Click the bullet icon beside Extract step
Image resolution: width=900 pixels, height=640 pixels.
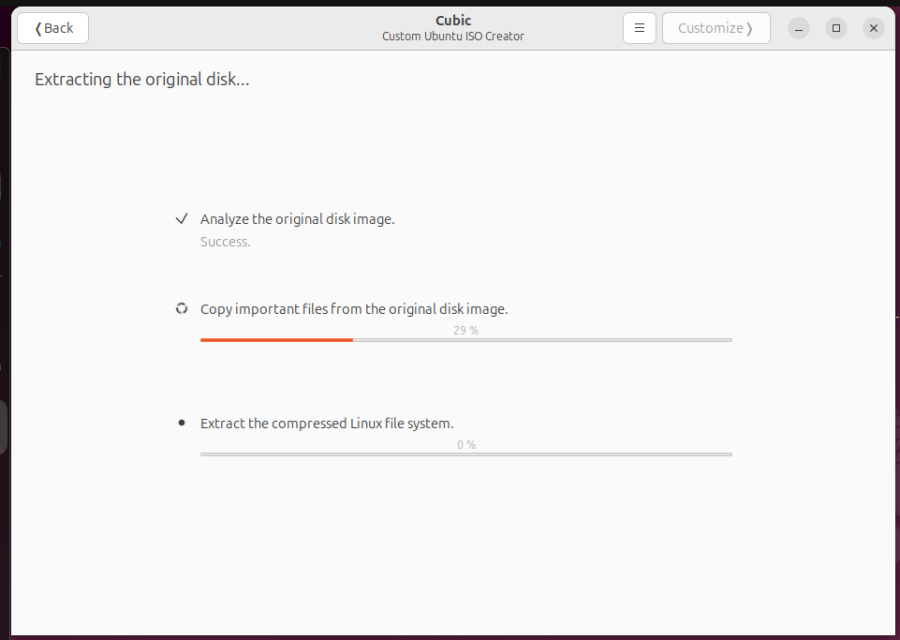[181, 423]
